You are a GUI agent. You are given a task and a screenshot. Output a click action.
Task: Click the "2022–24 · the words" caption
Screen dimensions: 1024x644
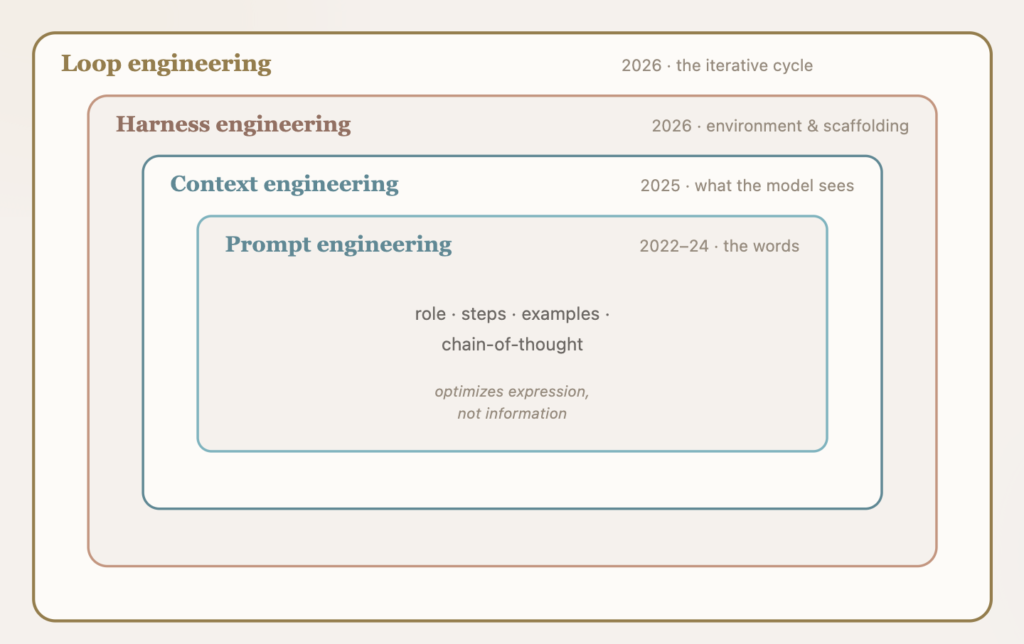(x=719, y=246)
